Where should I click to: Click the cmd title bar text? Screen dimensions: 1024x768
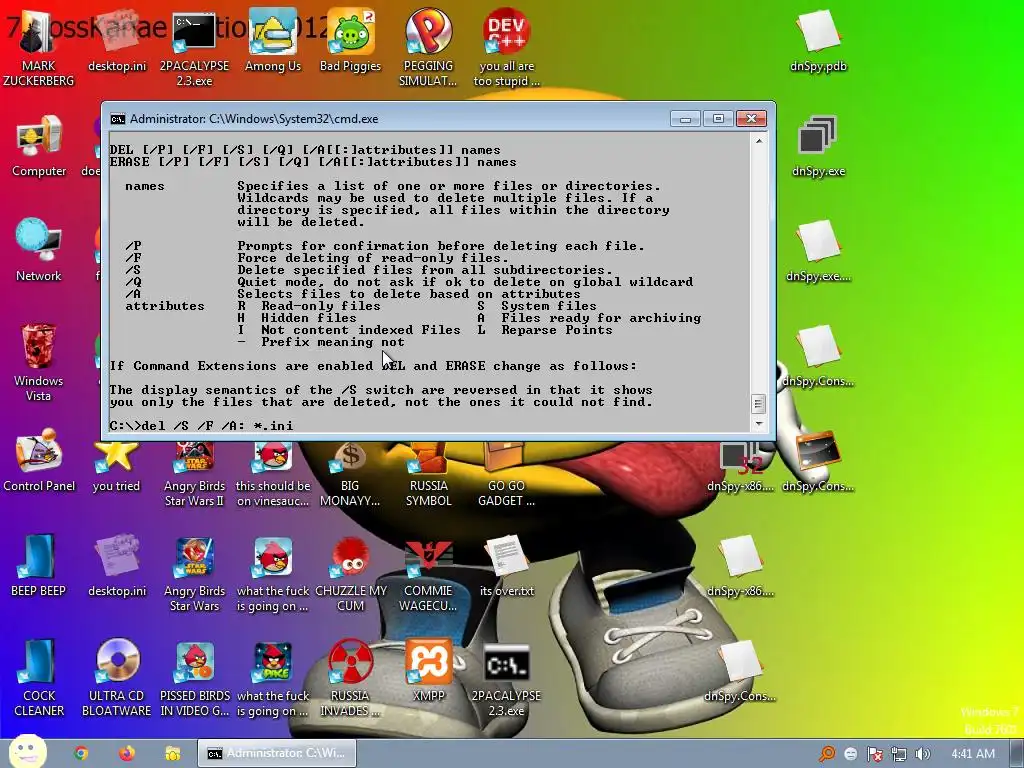pos(254,119)
